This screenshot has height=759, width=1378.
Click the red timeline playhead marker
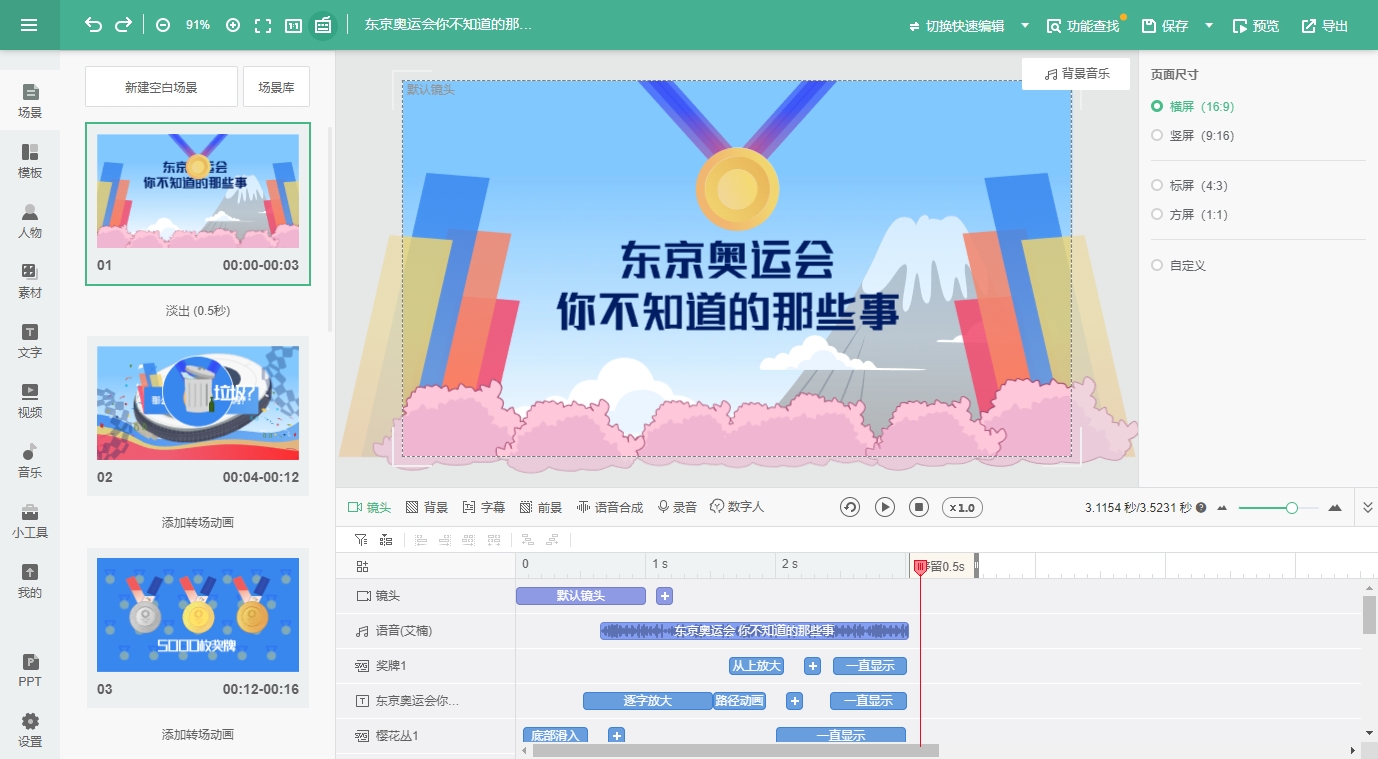coord(920,567)
